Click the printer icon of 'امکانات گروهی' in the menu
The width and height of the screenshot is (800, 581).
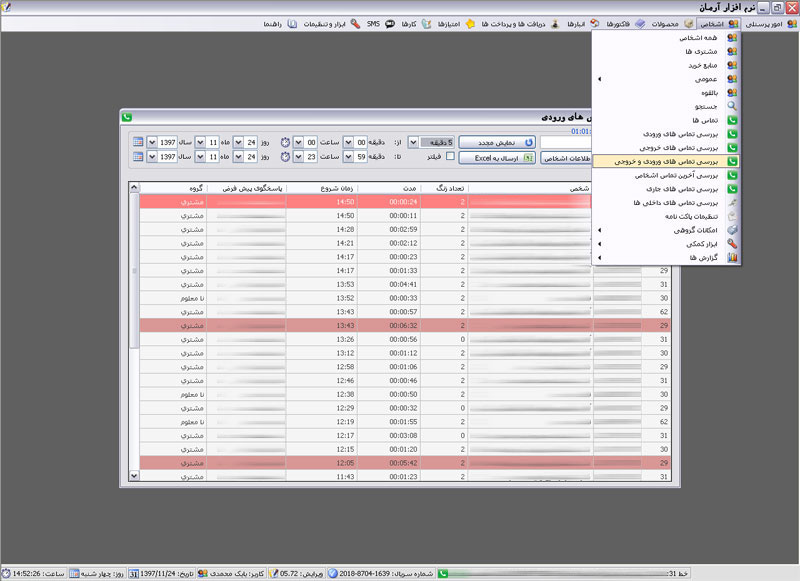coord(732,230)
